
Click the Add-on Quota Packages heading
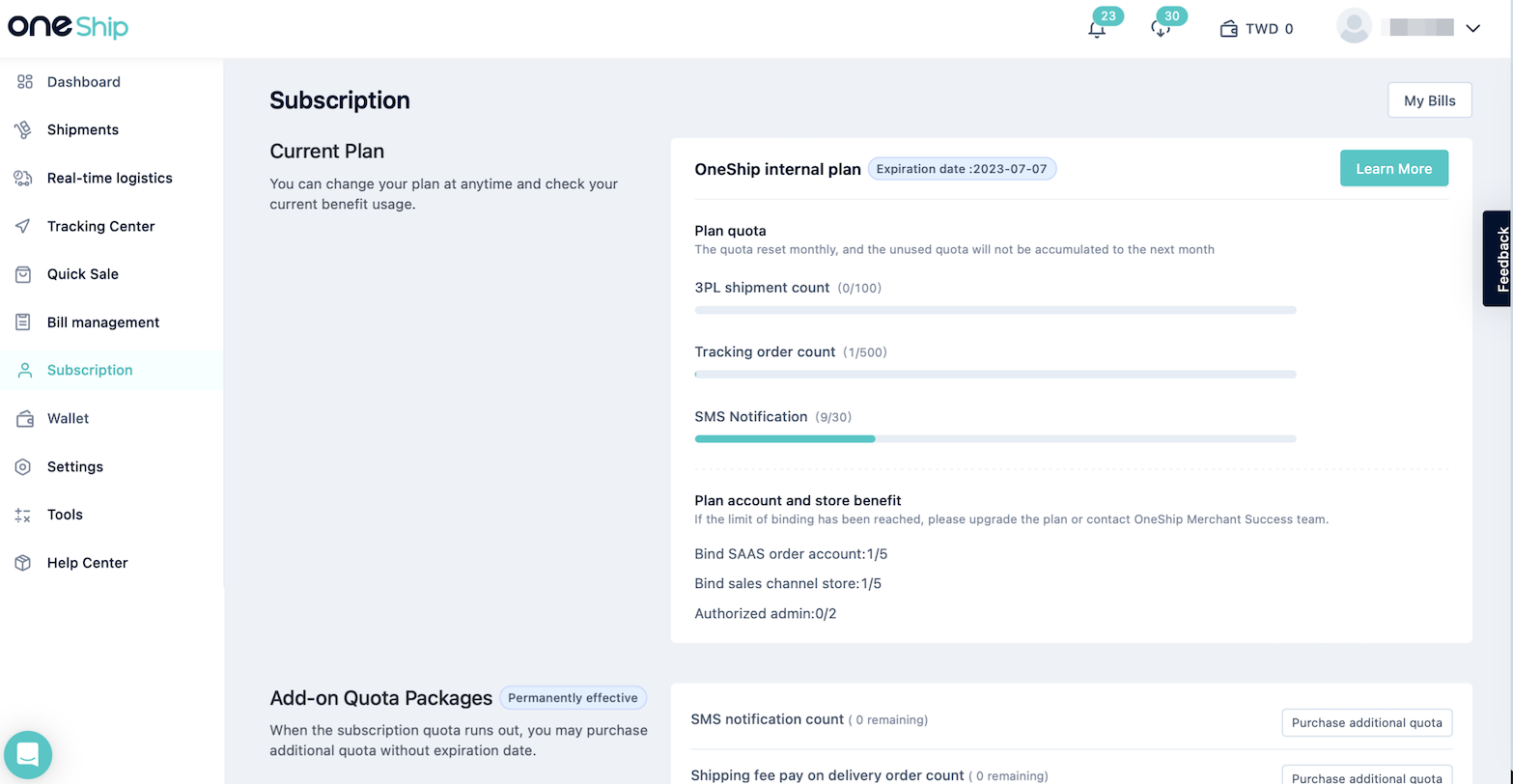(x=381, y=698)
